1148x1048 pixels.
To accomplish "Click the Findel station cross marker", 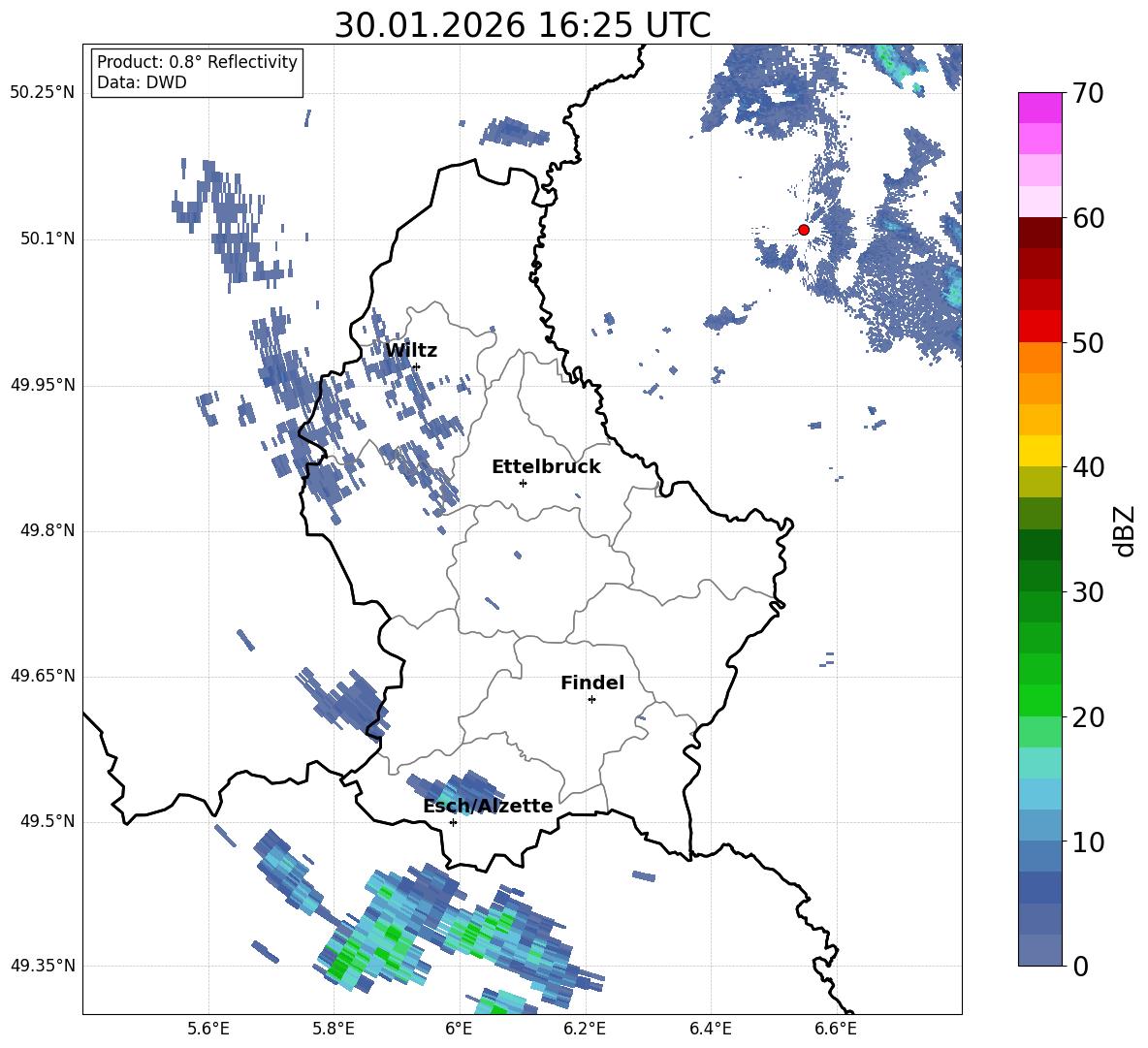I will pos(591,700).
